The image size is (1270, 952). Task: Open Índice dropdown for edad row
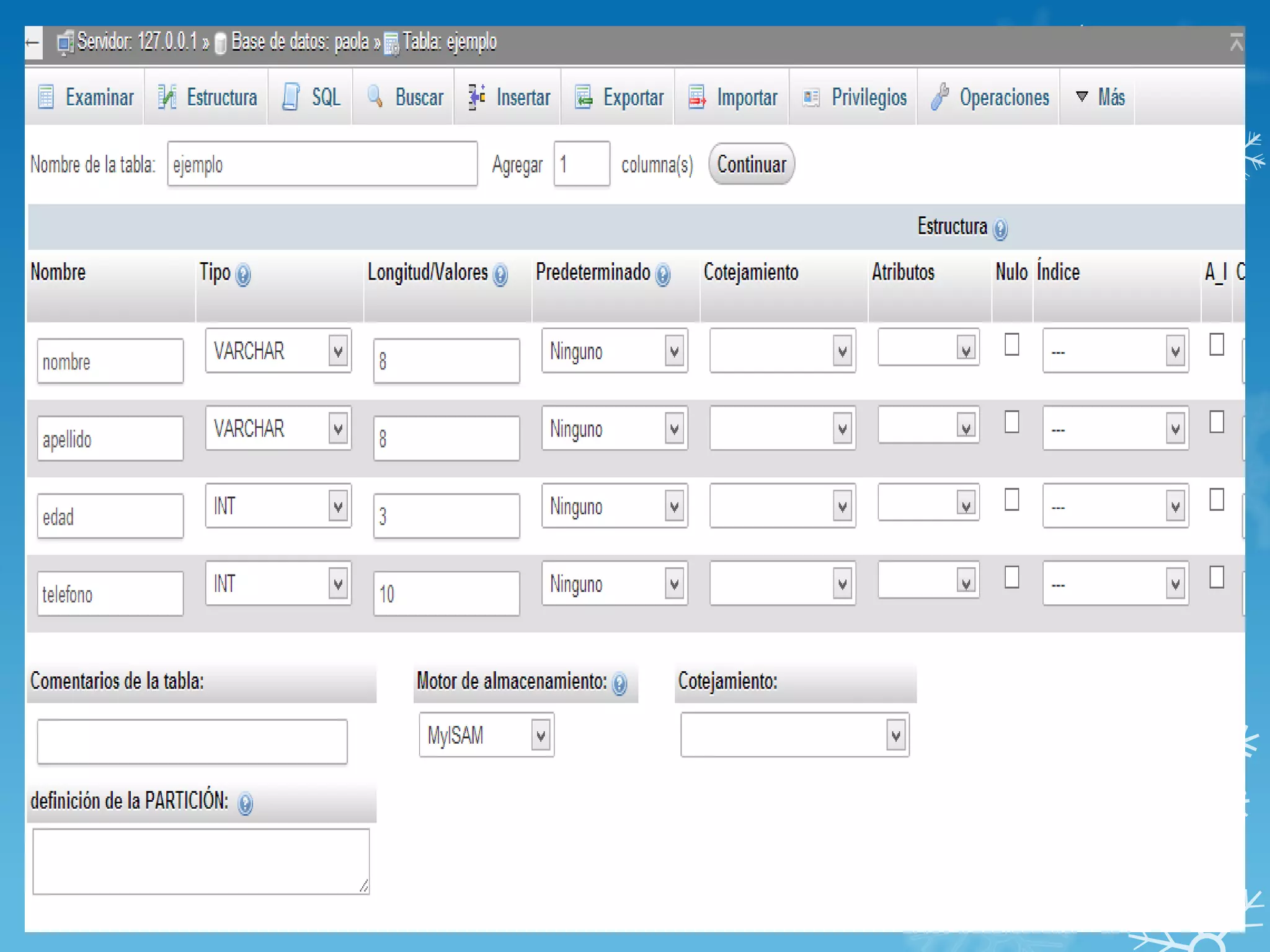click(x=1115, y=506)
